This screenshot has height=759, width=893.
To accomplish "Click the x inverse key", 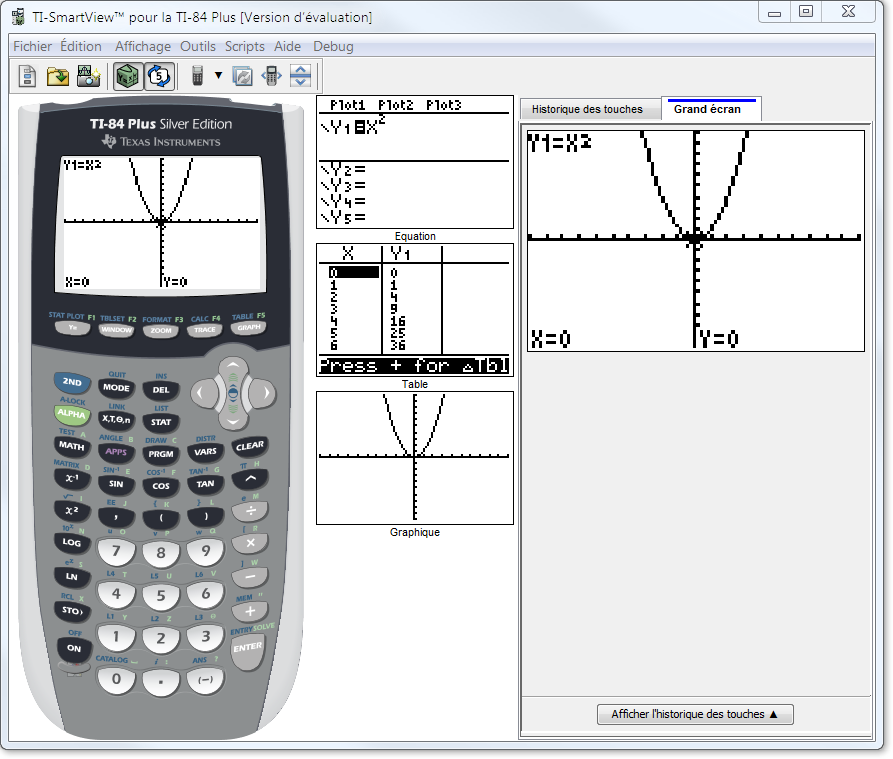I will [72, 479].
